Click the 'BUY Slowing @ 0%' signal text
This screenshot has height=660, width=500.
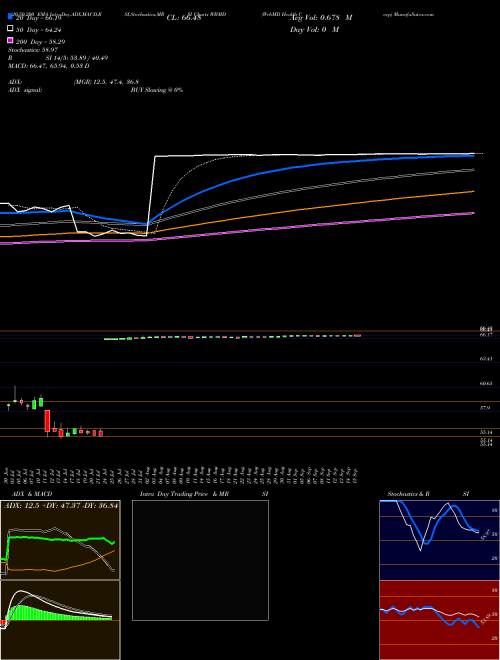coord(157,90)
